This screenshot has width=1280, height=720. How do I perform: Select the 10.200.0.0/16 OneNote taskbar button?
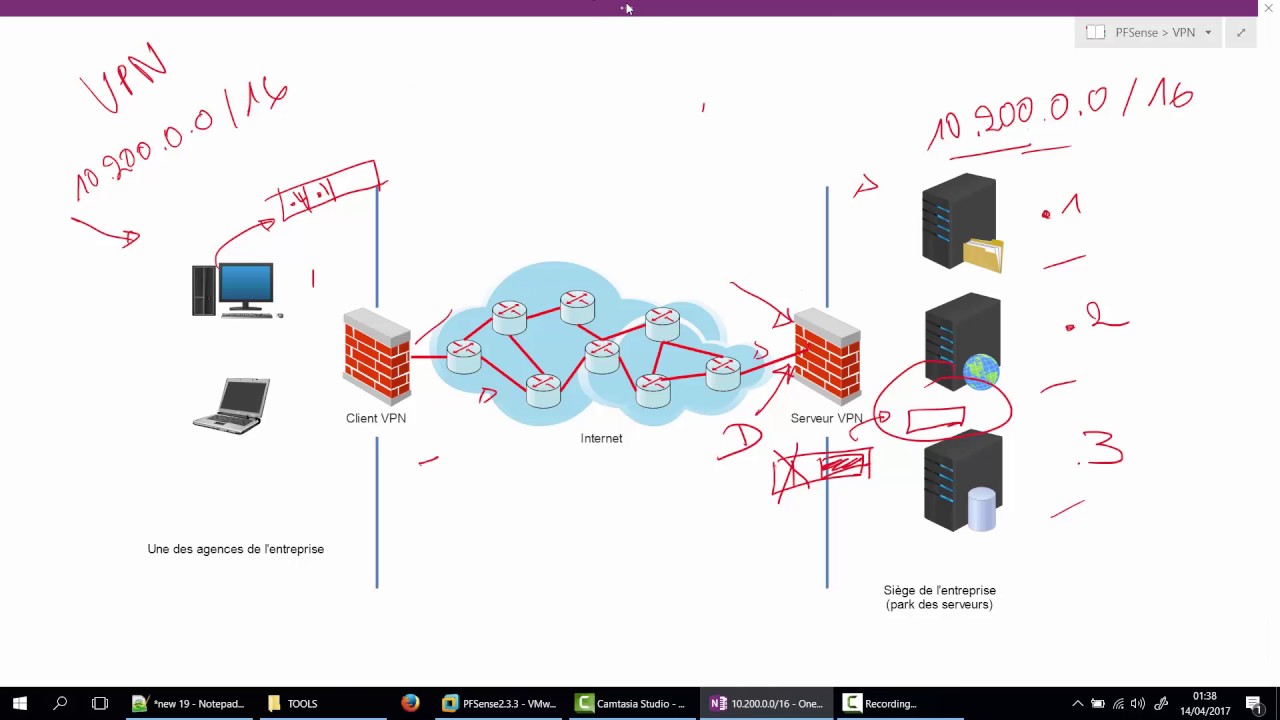click(767, 704)
